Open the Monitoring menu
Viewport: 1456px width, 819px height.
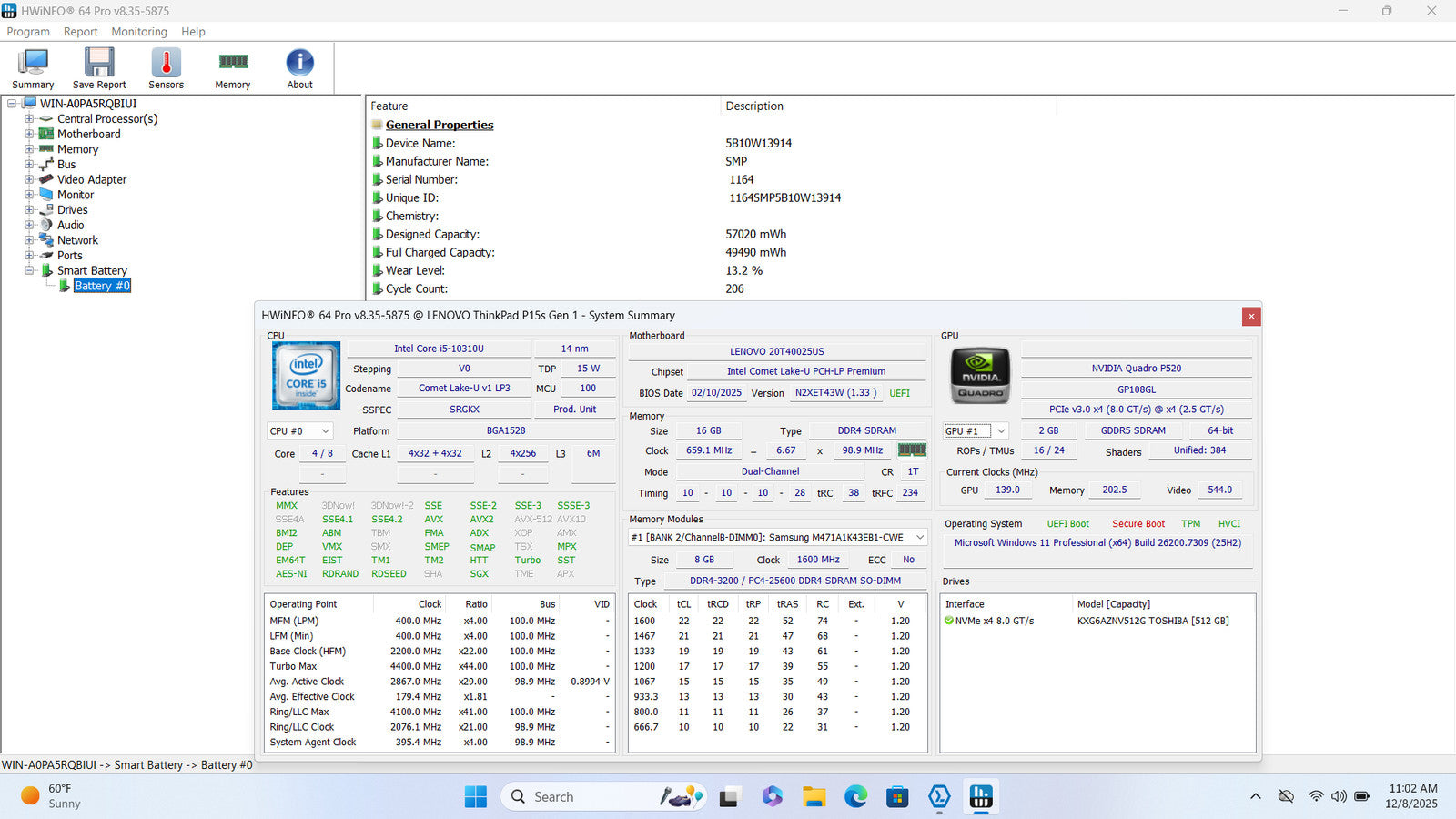[x=139, y=32]
